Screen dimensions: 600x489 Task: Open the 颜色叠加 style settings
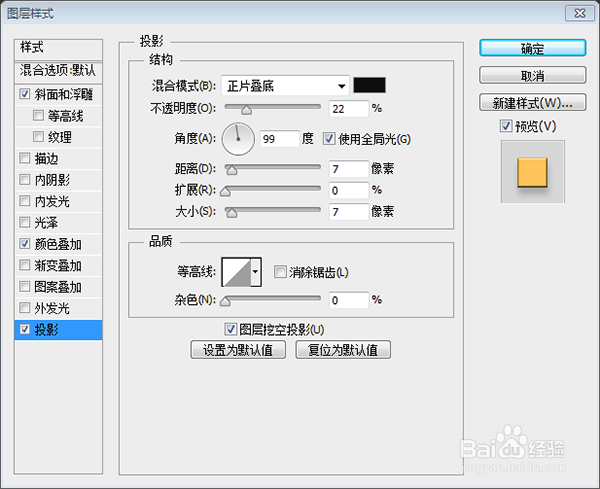(x=58, y=244)
